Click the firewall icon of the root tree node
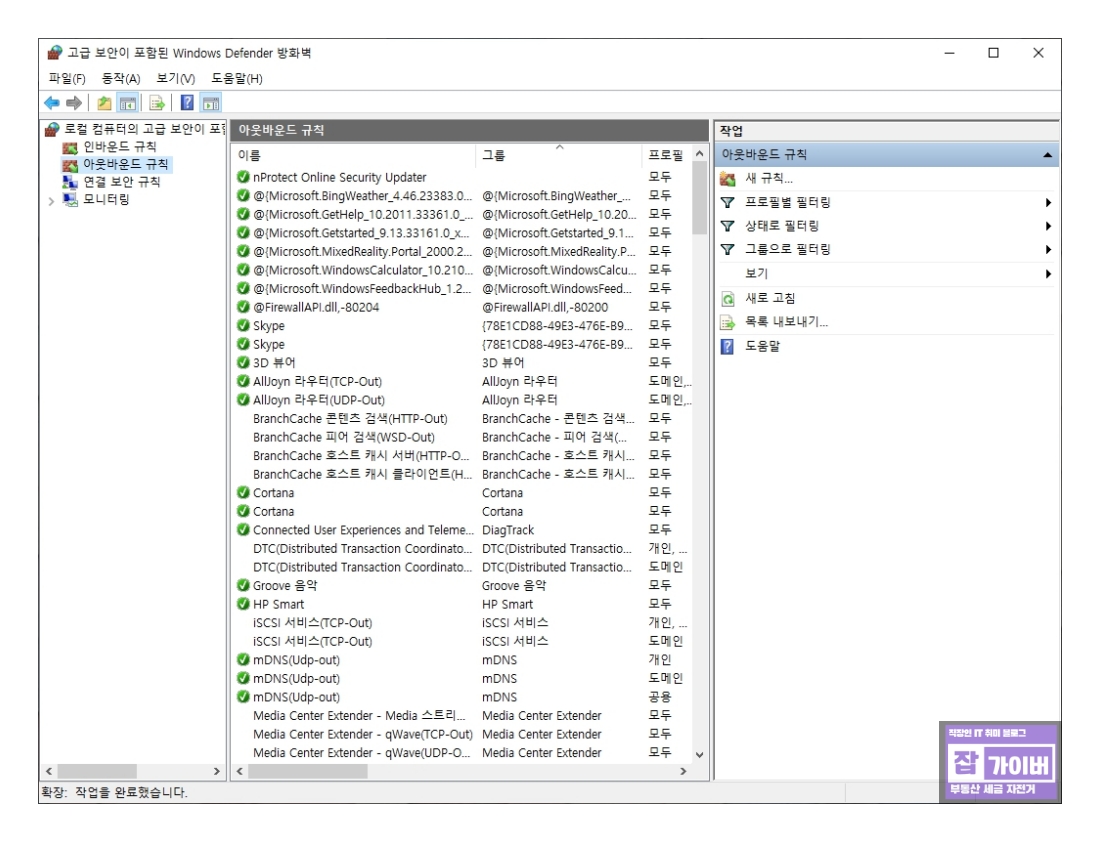Screen dimensions: 1100x842 click(52, 130)
